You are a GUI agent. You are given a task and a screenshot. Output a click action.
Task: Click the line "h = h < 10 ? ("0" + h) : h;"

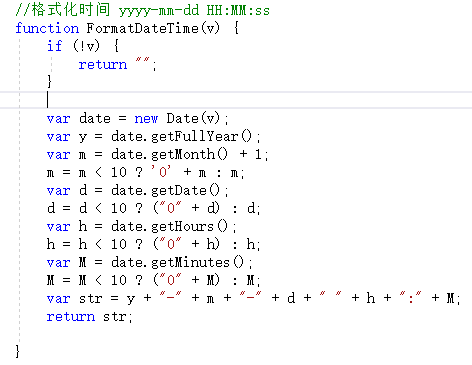[153, 244]
